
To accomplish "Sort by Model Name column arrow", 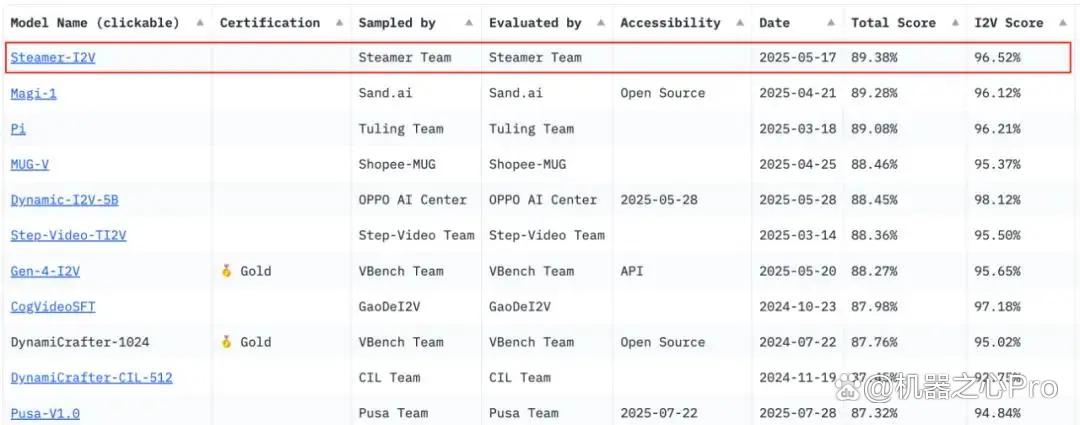I will coord(200,23).
